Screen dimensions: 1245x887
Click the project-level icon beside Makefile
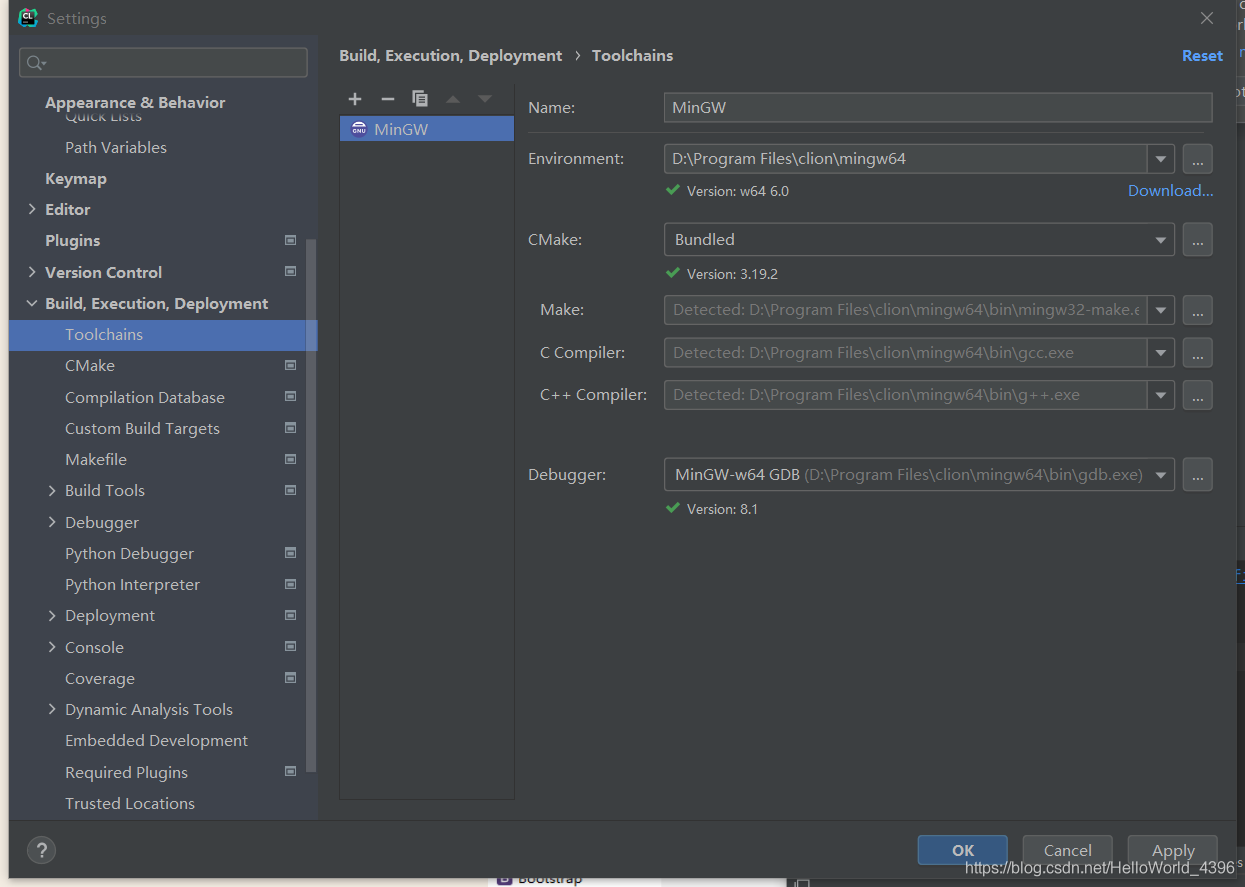(290, 459)
